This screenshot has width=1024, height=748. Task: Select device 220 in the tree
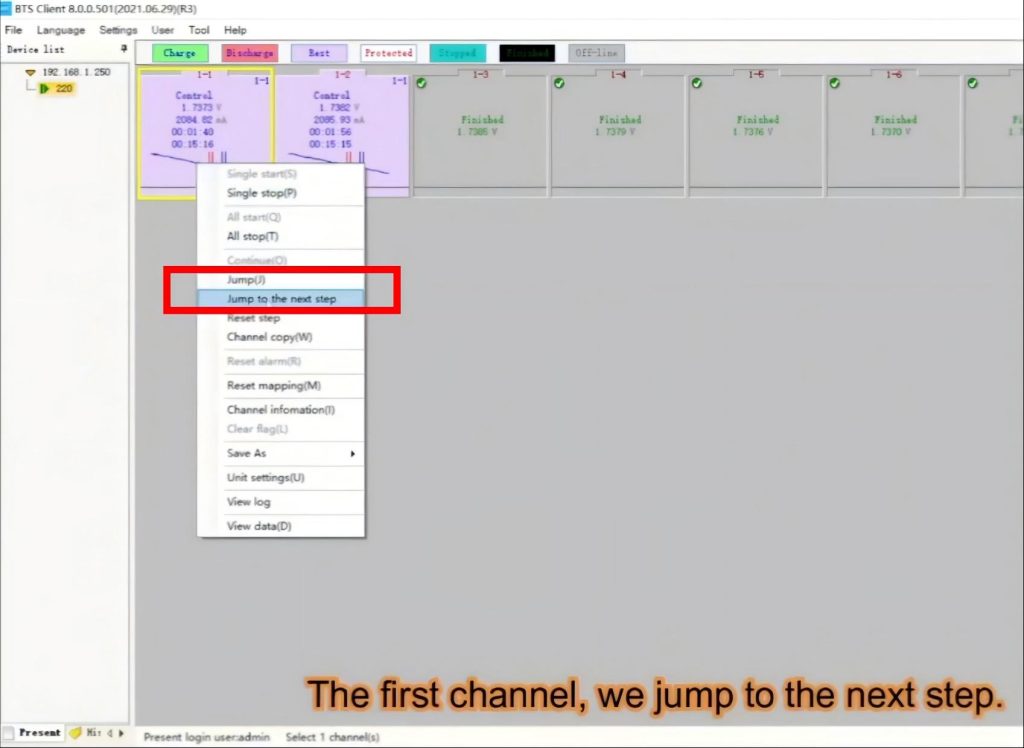(64, 88)
